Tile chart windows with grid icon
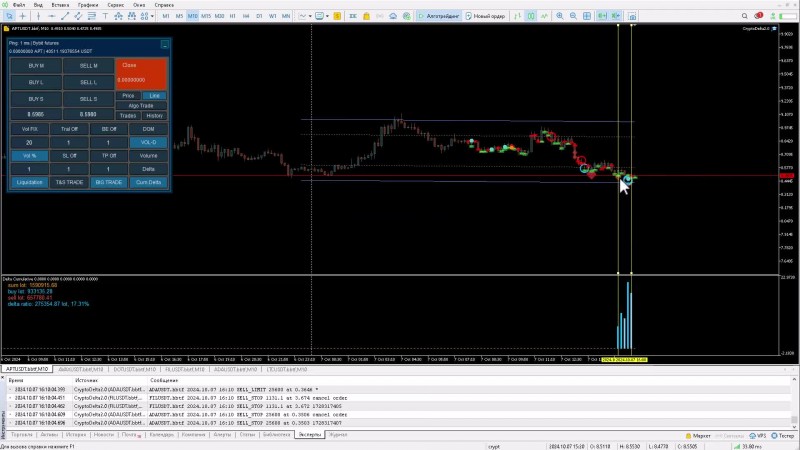The width and height of the screenshot is (800, 450). [x=587, y=16]
